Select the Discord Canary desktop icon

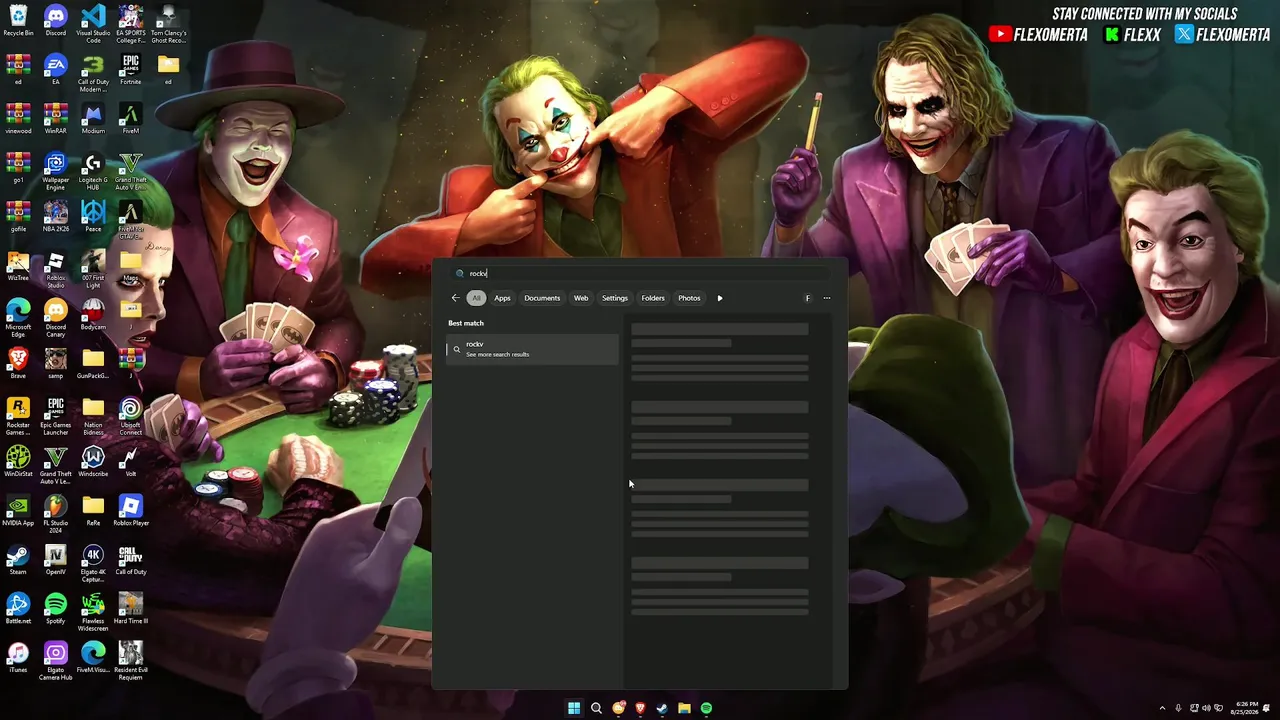click(56, 318)
